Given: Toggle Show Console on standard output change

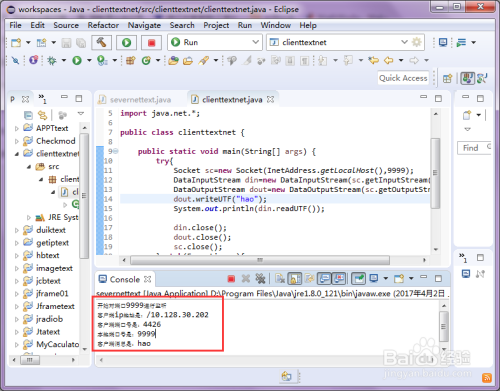Looking at the screenshot, I should (x=324, y=278).
